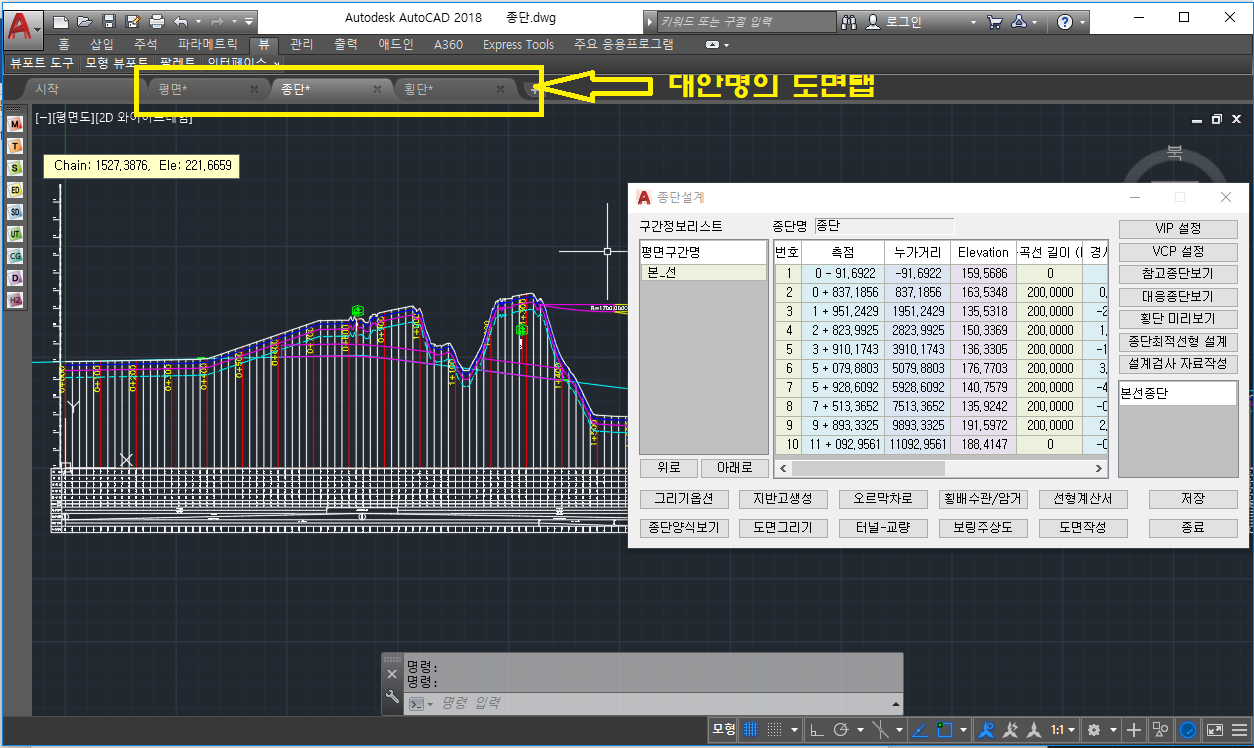
Task: Open the AutoCAD application menu button
Action: click(x=23, y=26)
